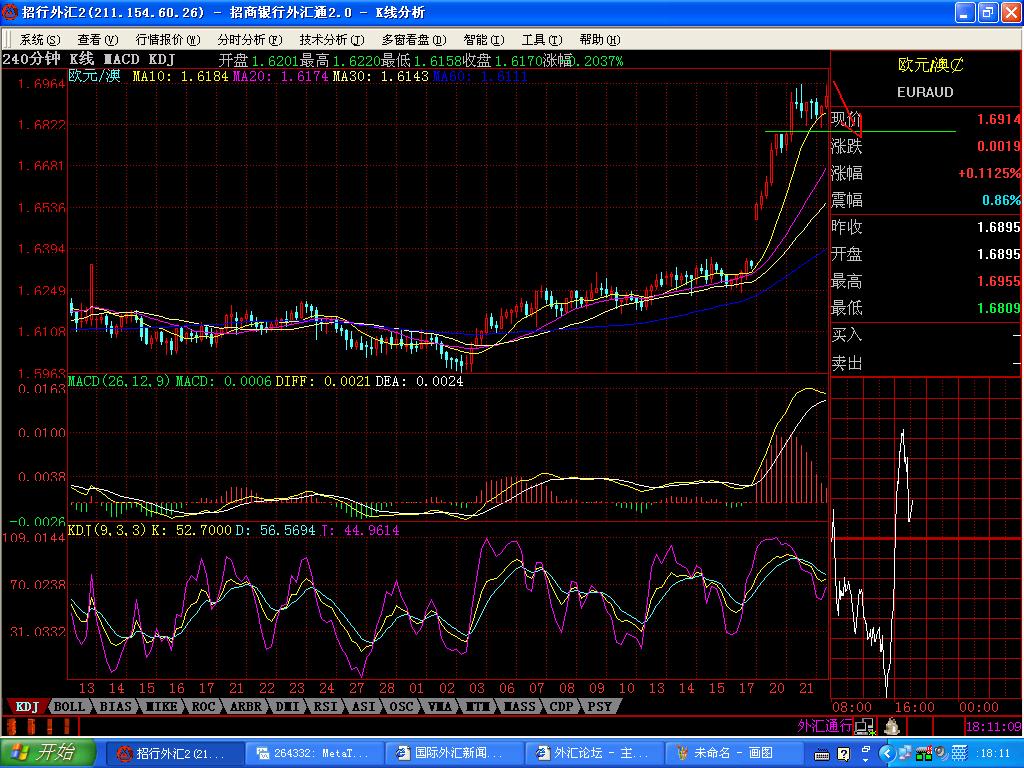The width and height of the screenshot is (1024, 768).
Task: Click the MA10: 1.6184 indicator text
Action: pyautogui.click(x=180, y=76)
